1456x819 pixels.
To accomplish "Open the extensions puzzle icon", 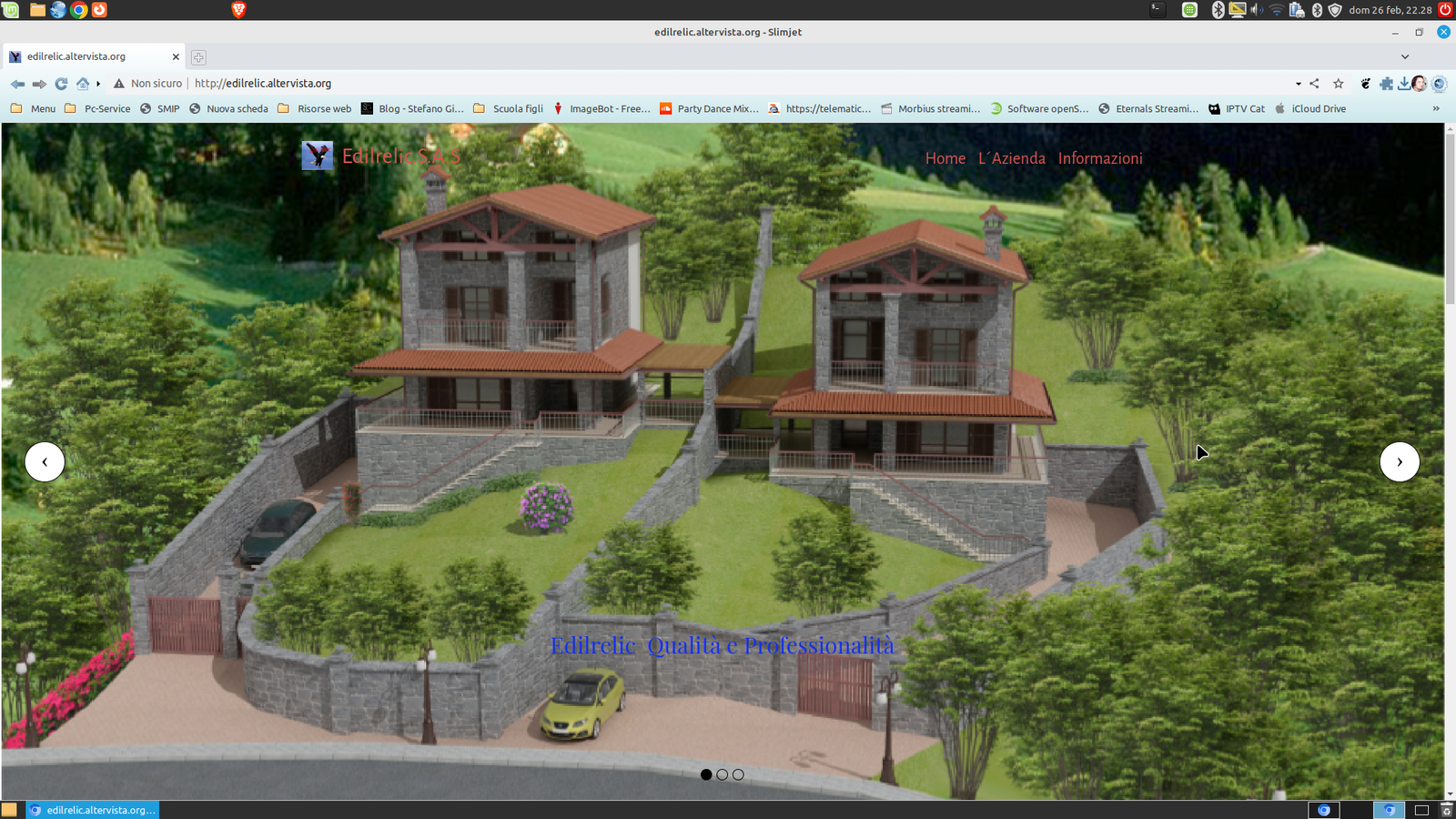I will click(1386, 84).
